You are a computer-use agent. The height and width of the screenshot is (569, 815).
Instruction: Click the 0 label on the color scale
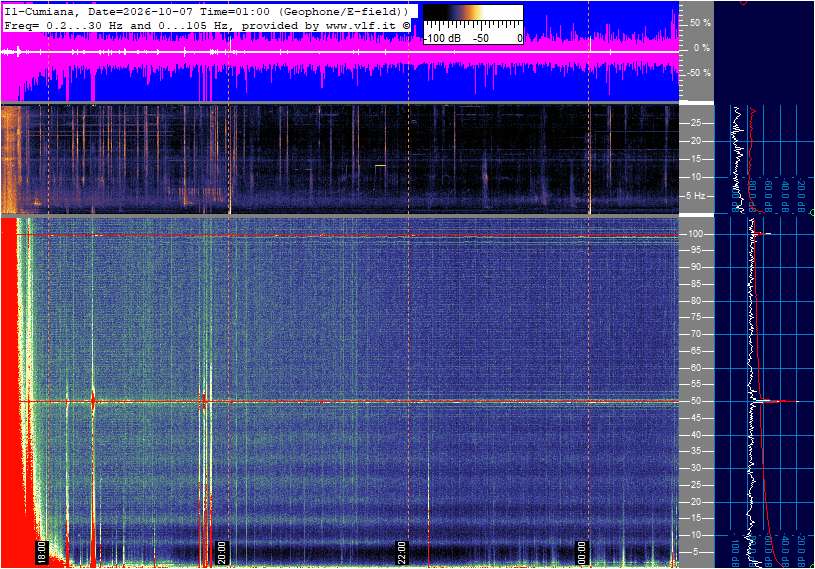click(x=519, y=38)
